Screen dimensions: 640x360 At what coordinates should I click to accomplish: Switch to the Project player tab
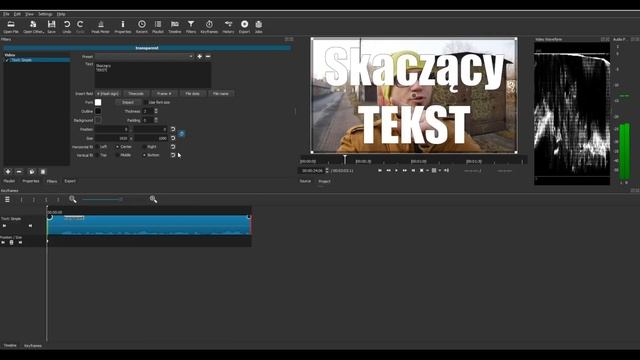coord(324,181)
